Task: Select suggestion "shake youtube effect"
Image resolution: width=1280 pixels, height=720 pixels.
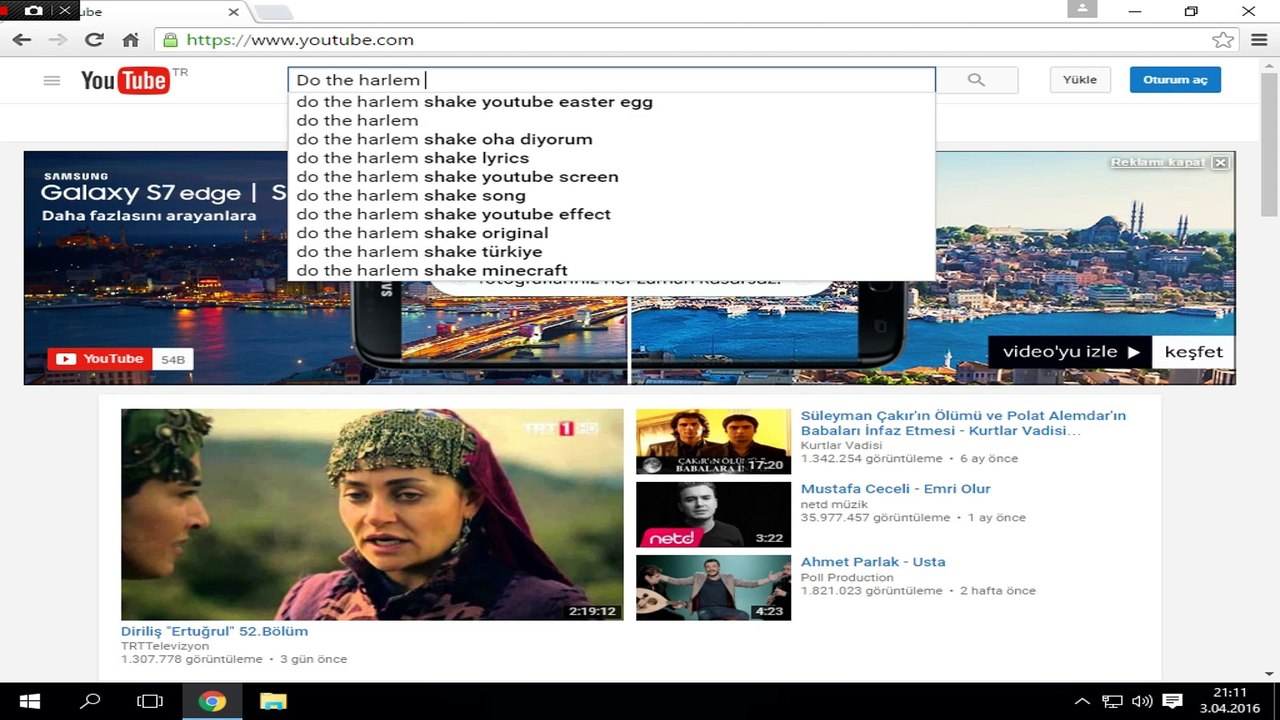Action: (611, 214)
